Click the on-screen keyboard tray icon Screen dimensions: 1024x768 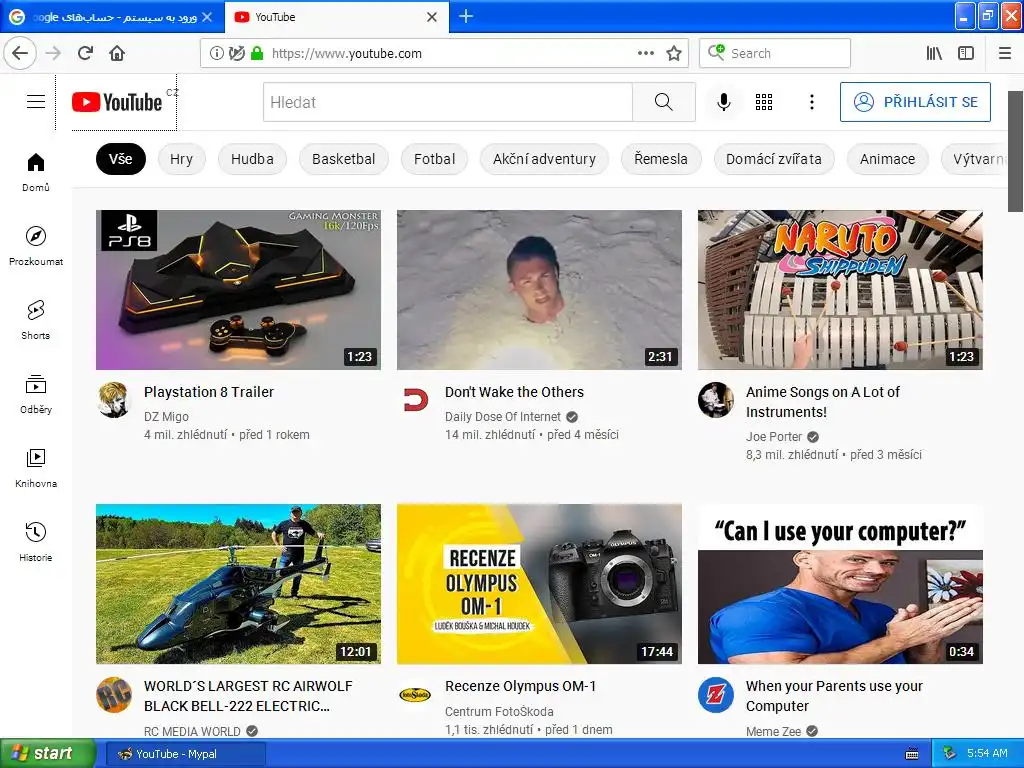(x=912, y=754)
